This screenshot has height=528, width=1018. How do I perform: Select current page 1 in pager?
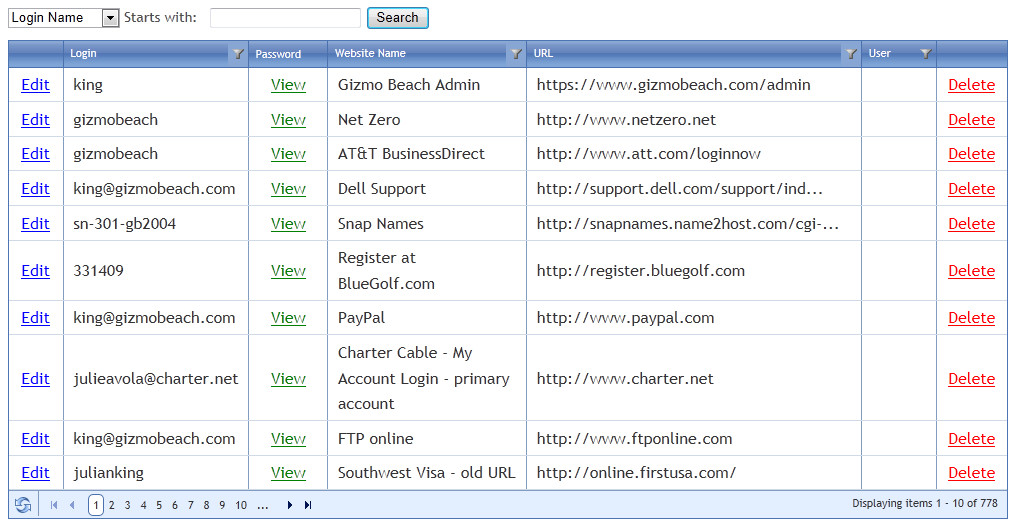[95, 505]
